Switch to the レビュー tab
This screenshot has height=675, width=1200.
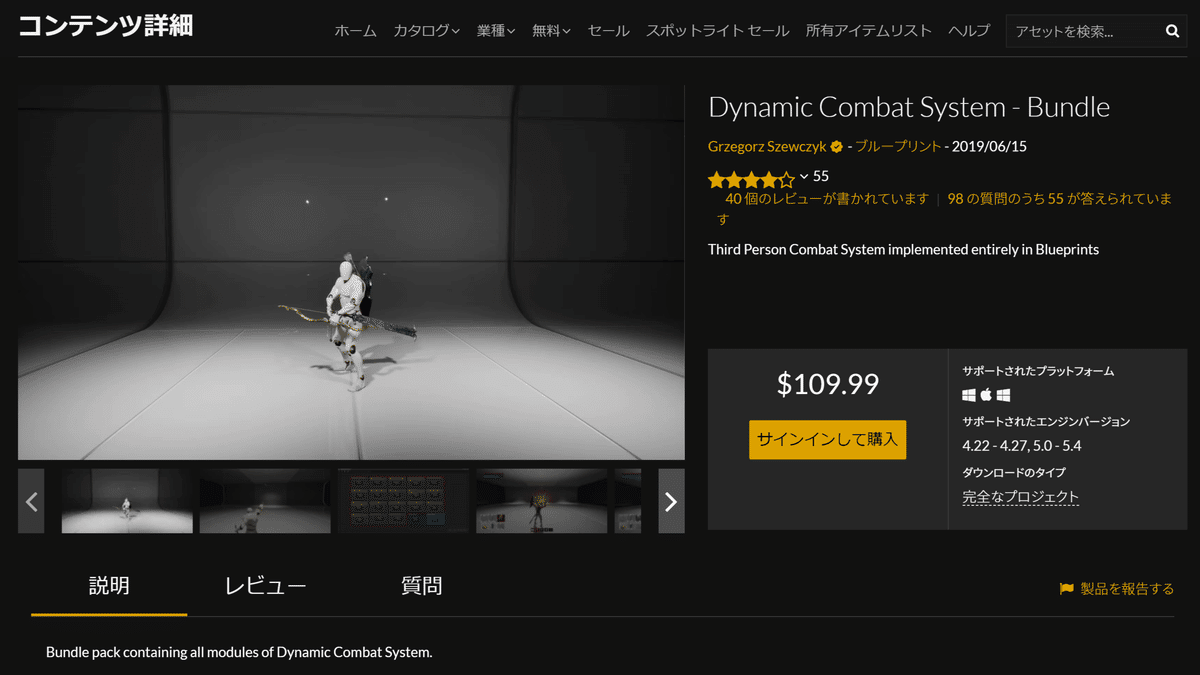coord(265,586)
